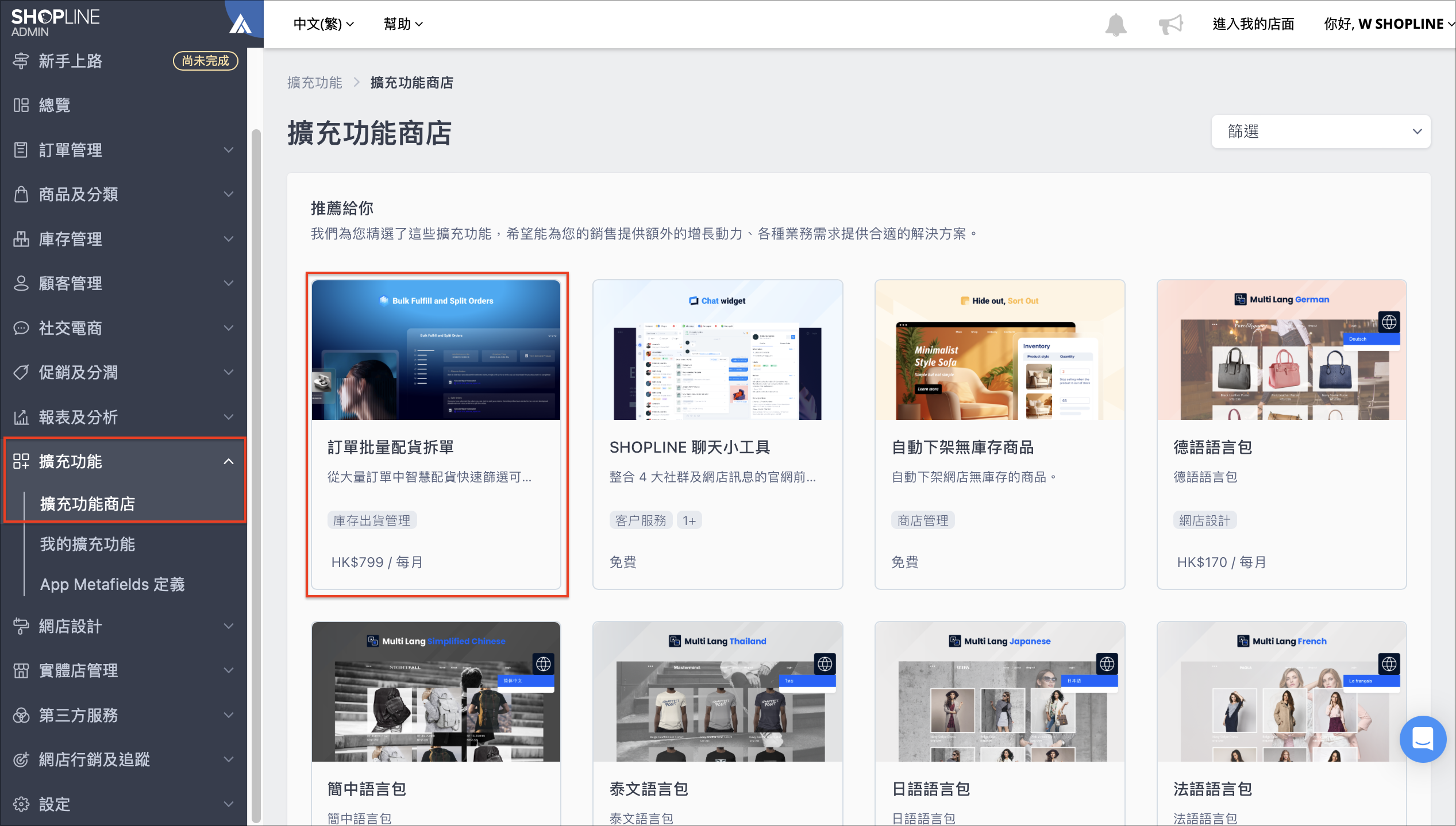
Task: Click the 客户服務 category tag
Action: click(x=641, y=520)
